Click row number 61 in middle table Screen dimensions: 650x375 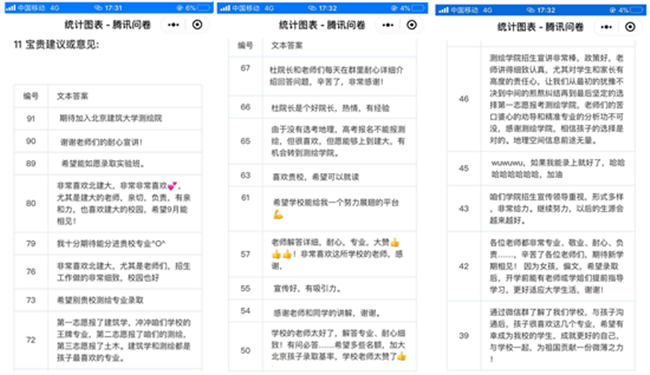click(x=245, y=198)
